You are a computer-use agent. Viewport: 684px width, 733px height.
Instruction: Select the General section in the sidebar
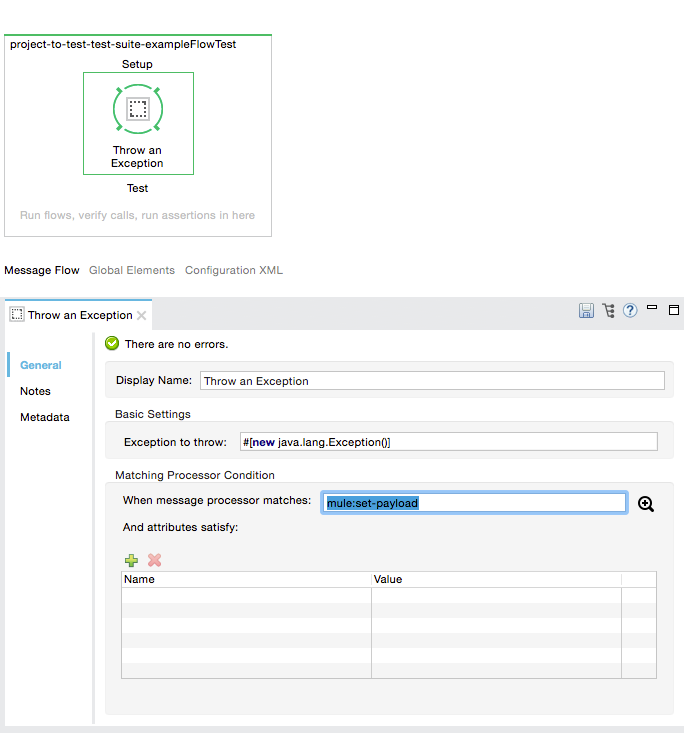click(41, 365)
